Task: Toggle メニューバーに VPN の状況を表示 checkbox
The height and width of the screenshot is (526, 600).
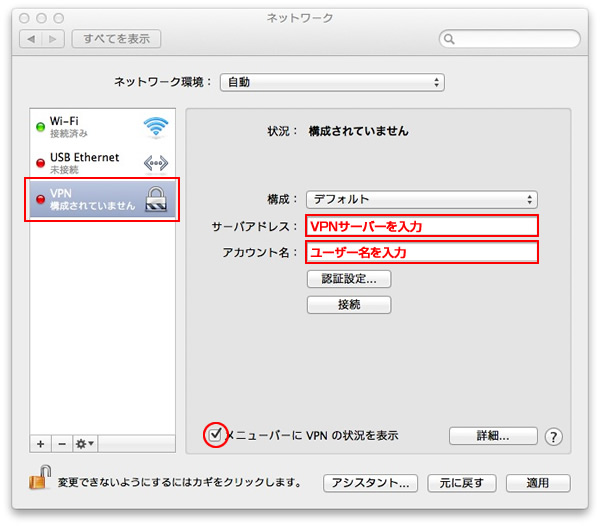Action: click(x=215, y=435)
